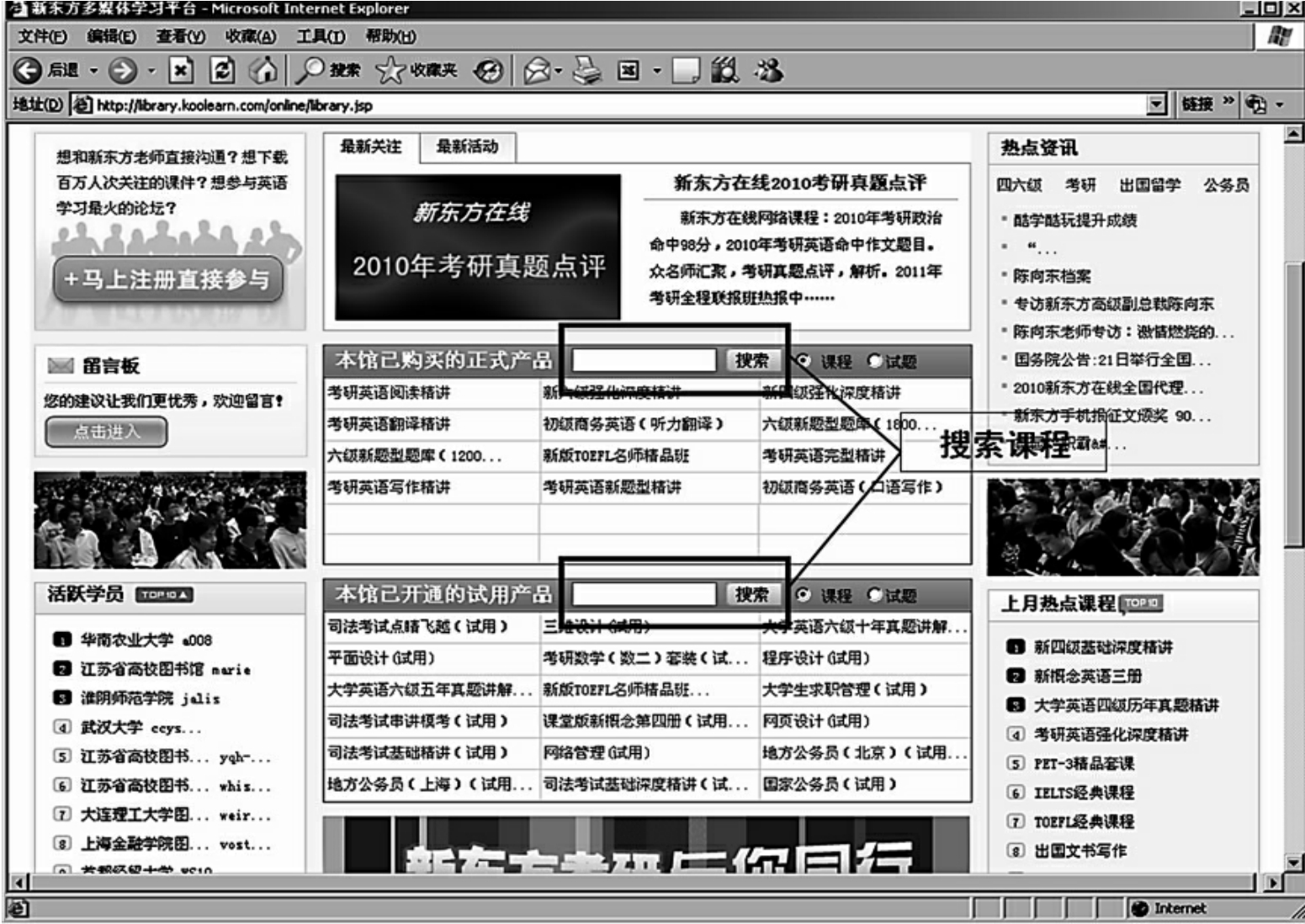Click the Internet zone globe in status bar
This screenshot has height=924, width=1305.
[x=1140, y=908]
